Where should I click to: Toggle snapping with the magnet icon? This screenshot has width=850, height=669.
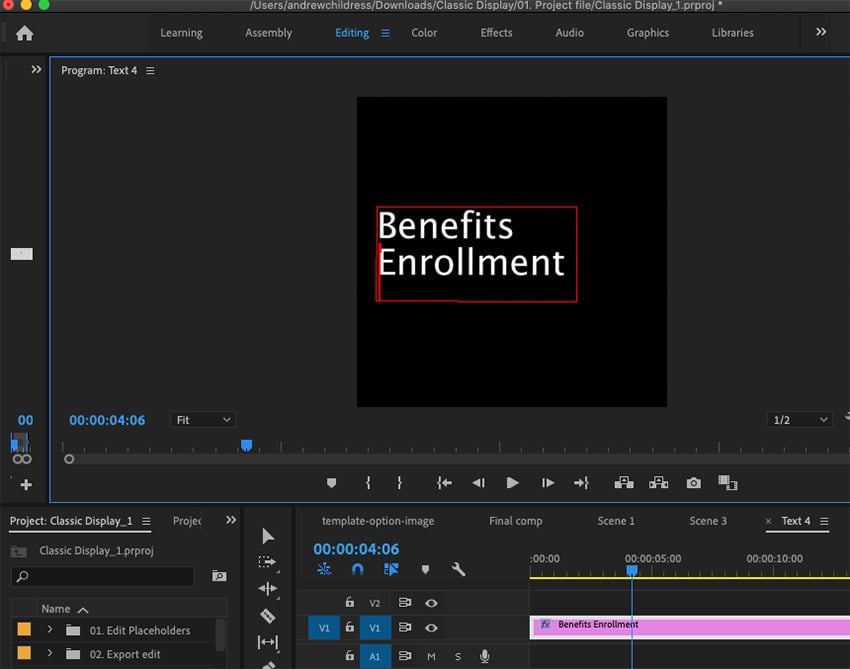click(x=357, y=569)
